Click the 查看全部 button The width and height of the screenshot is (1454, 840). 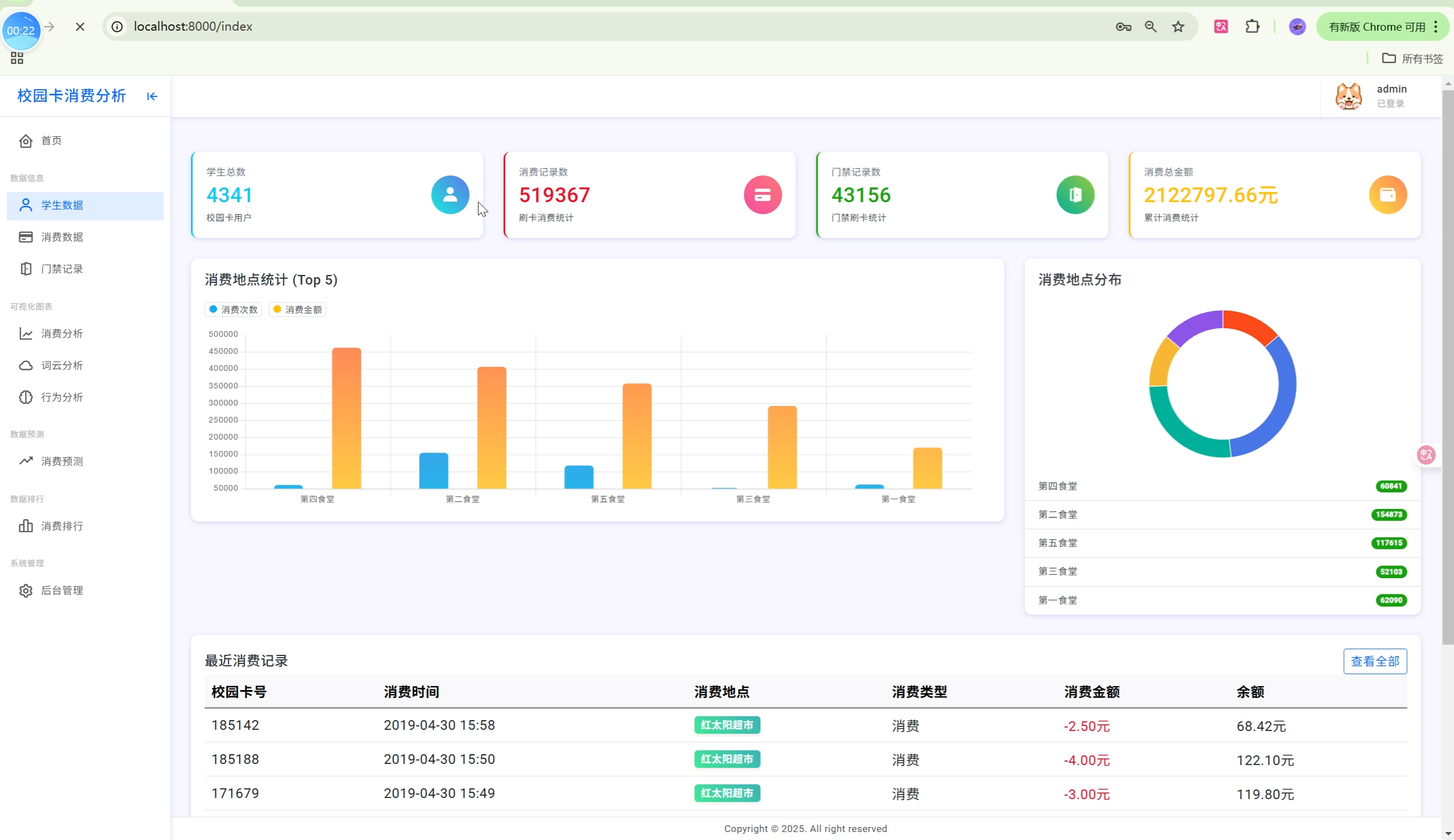pos(1374,661)
